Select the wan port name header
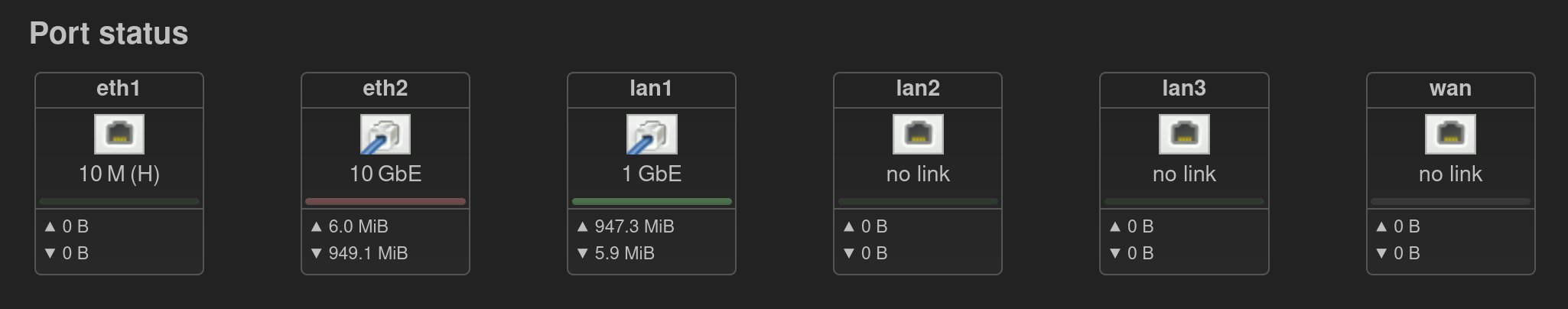This screenshot has height=309, width=1568. (x=1450, y=89)
